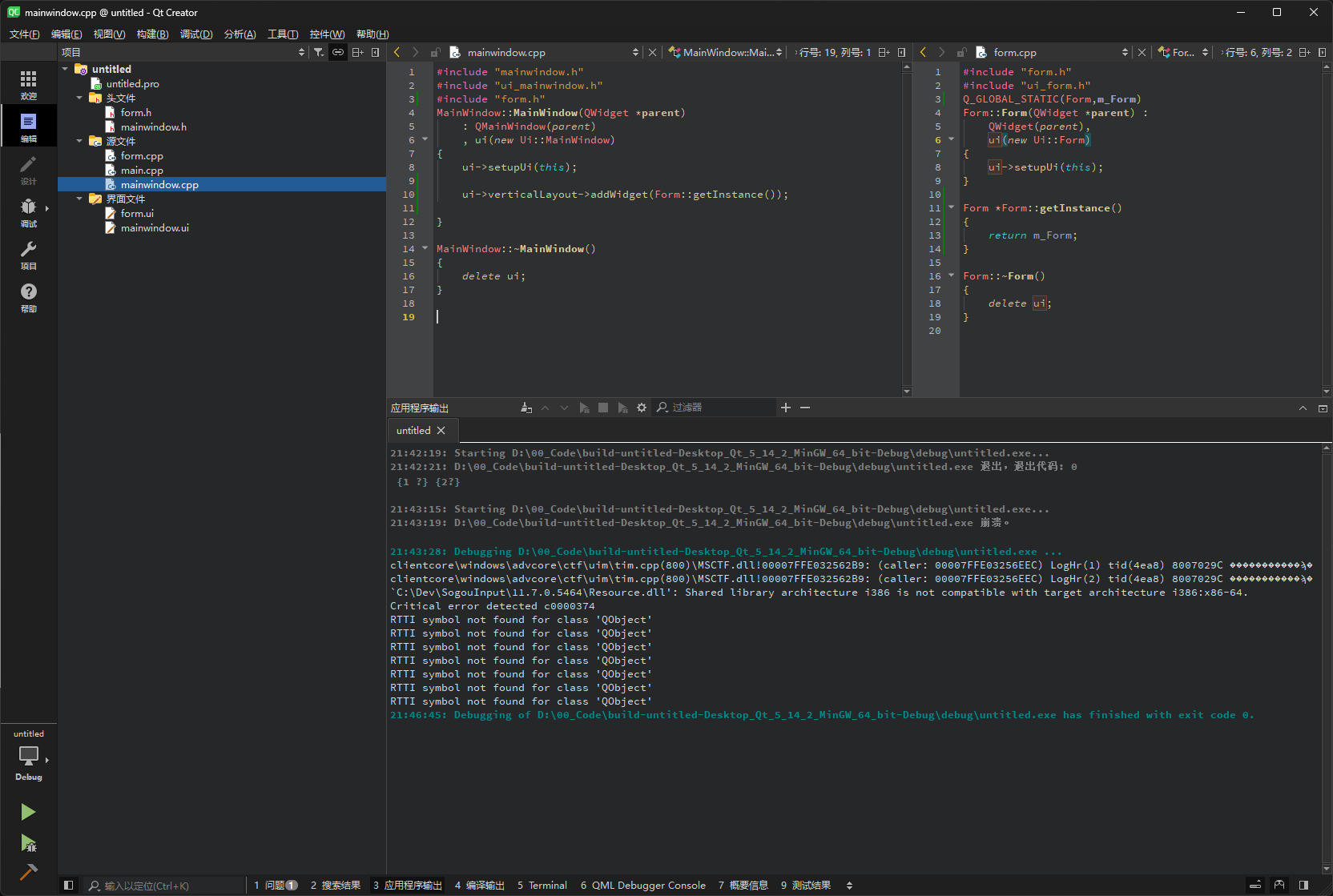Maximize the output pane with up chevron
Screen dimensions: 1333x896
coord(1303,408)
